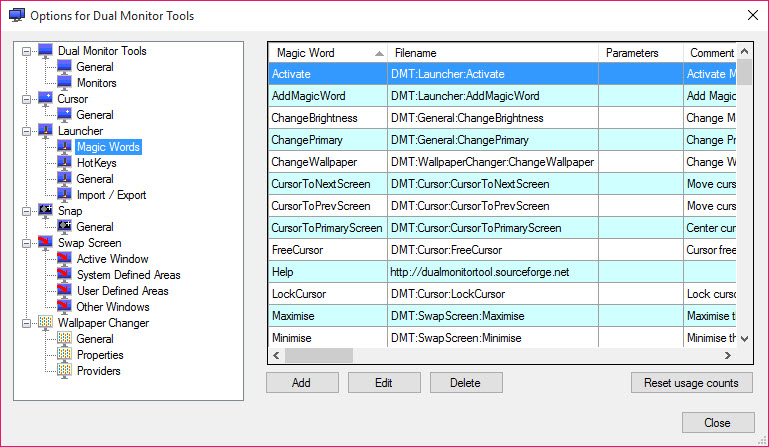Click the Launcher node icon
The width and height of the screenshot is (769, 447).
(x=45, y=131)
